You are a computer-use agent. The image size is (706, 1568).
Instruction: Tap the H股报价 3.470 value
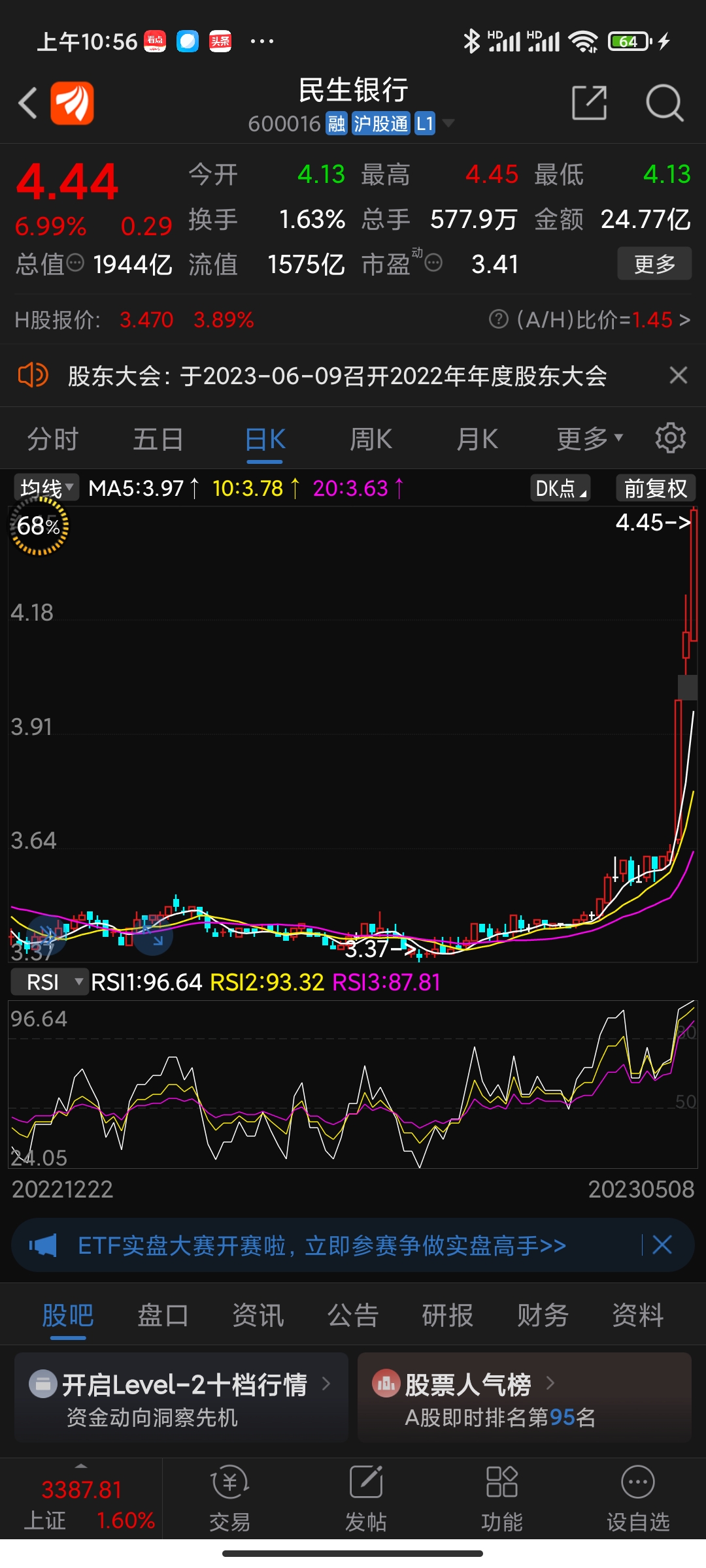[x=146, y=319]
